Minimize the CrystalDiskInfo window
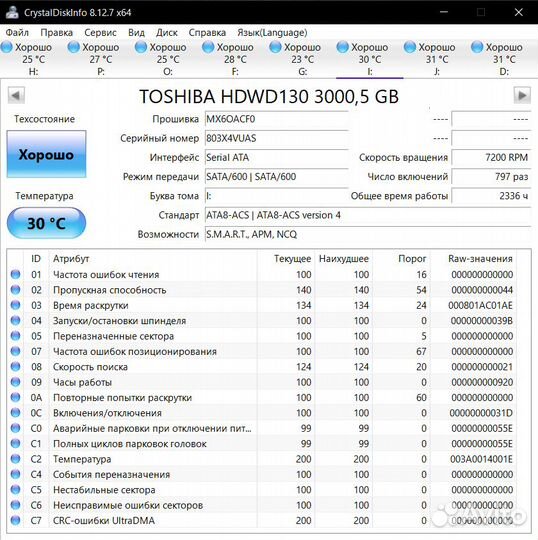 click(x=444, y=12)
